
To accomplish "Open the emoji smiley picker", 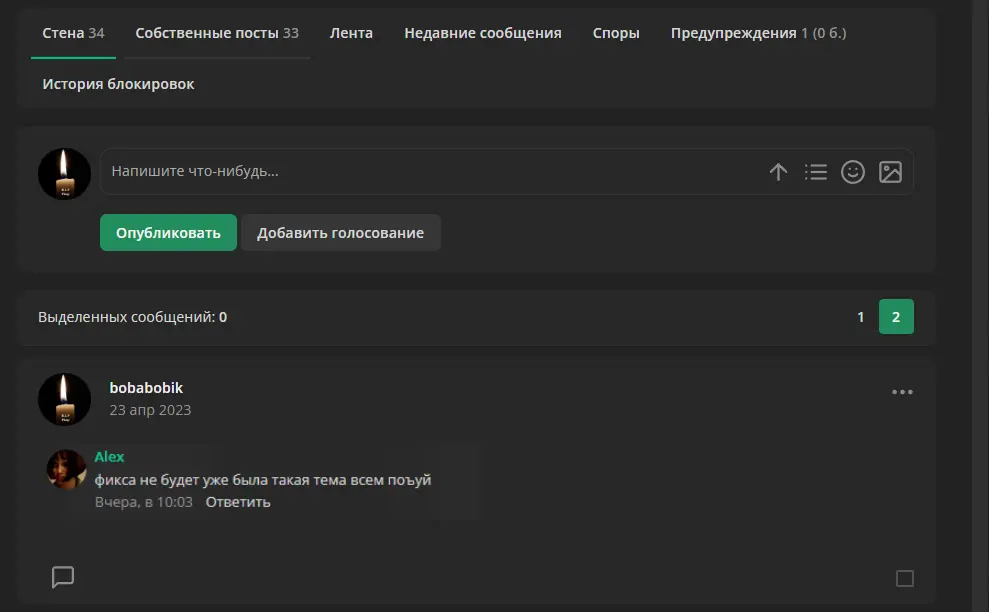I will [x=853, y=172].
